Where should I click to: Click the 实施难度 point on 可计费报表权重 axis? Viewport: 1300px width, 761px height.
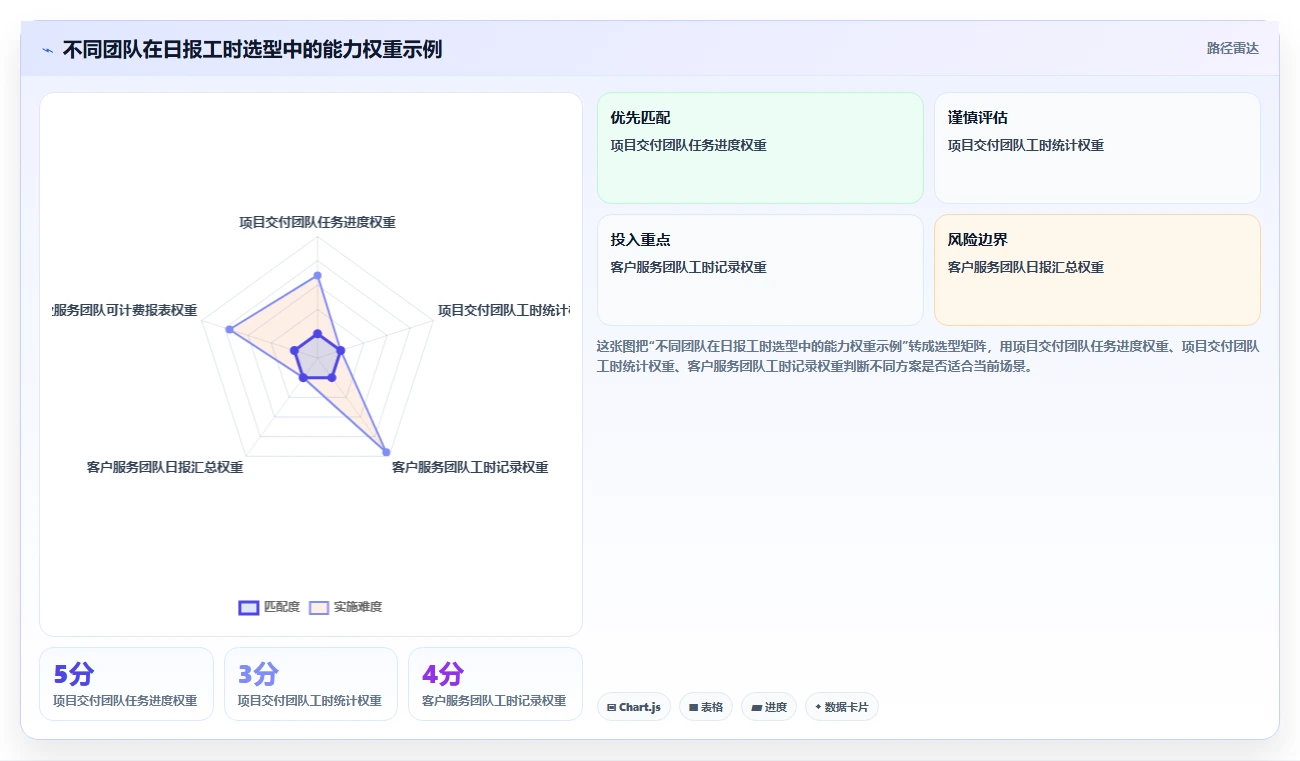pos(229,329)
